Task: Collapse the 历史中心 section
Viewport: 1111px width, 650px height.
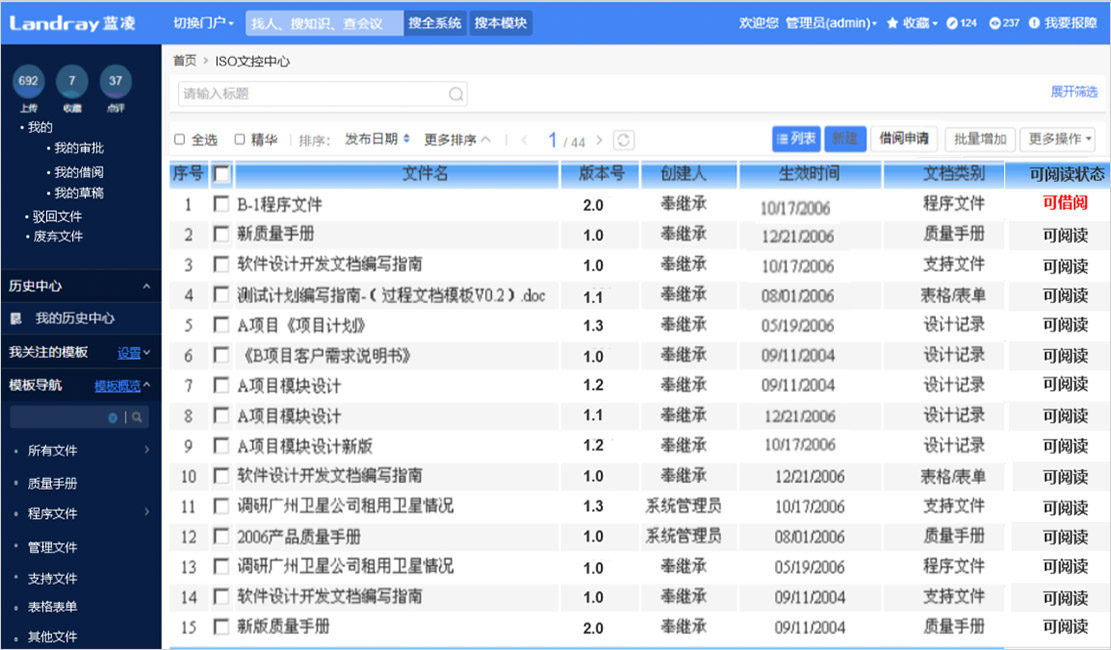Action: pyautogui.click(x=146, y=286)
